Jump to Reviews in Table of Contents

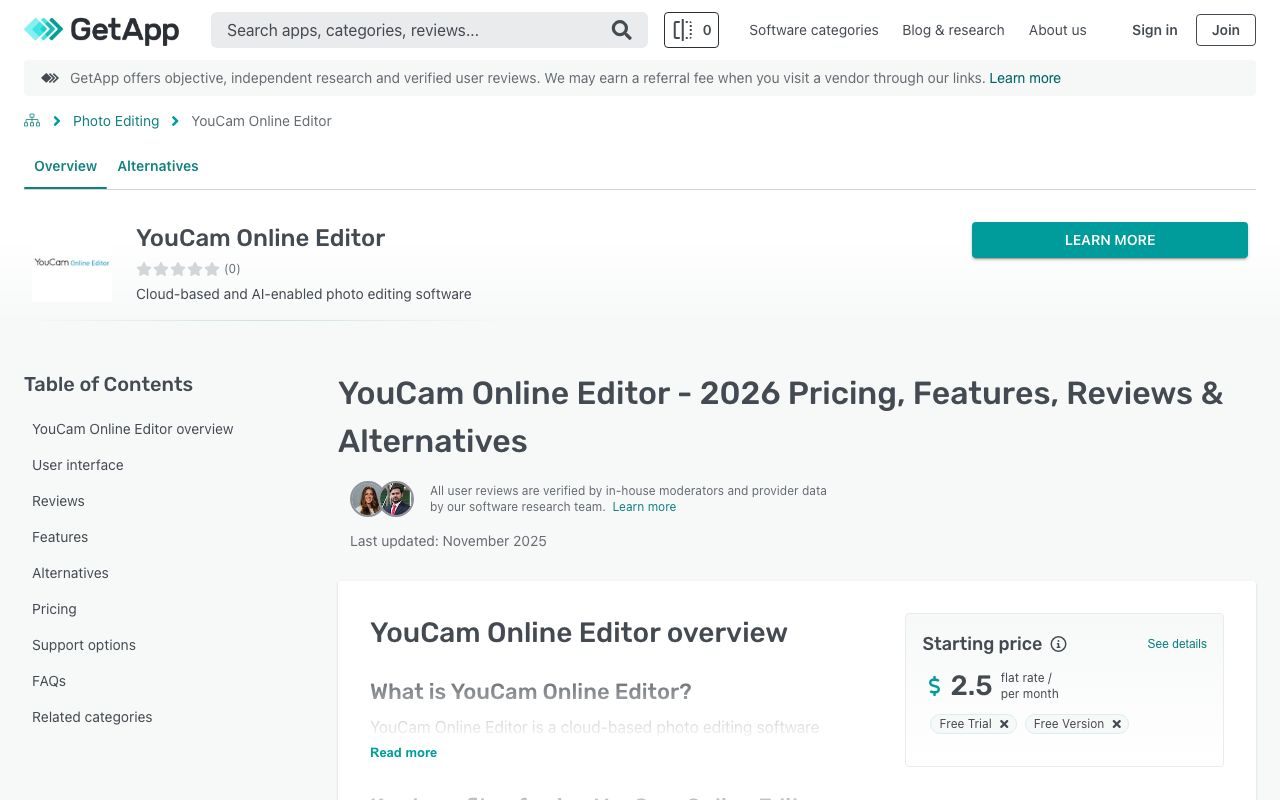click(58, 501)
